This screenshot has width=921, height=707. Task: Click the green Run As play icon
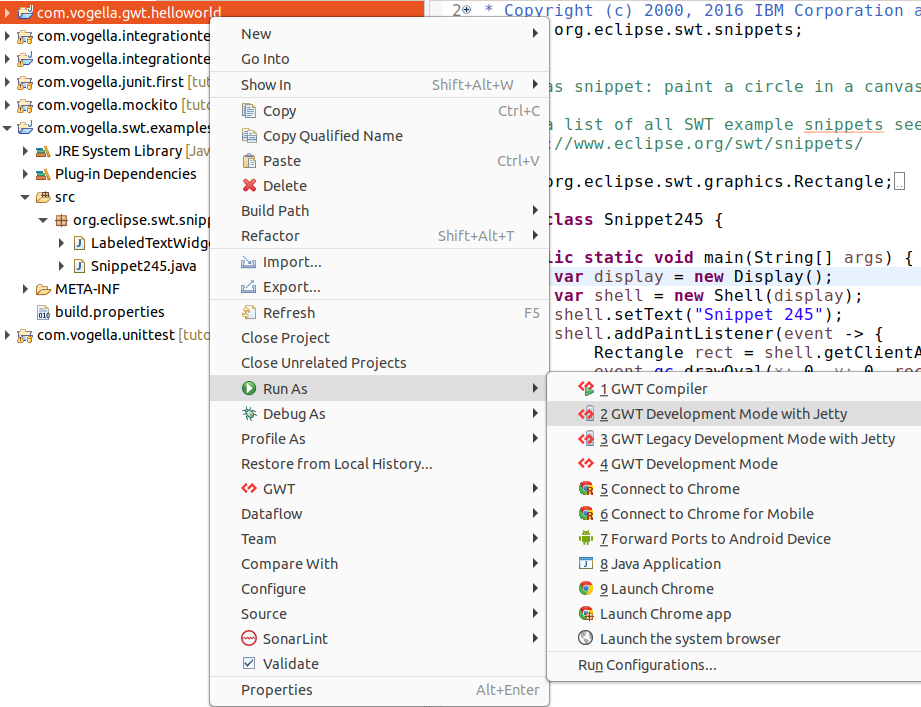(x=249, y=388)
